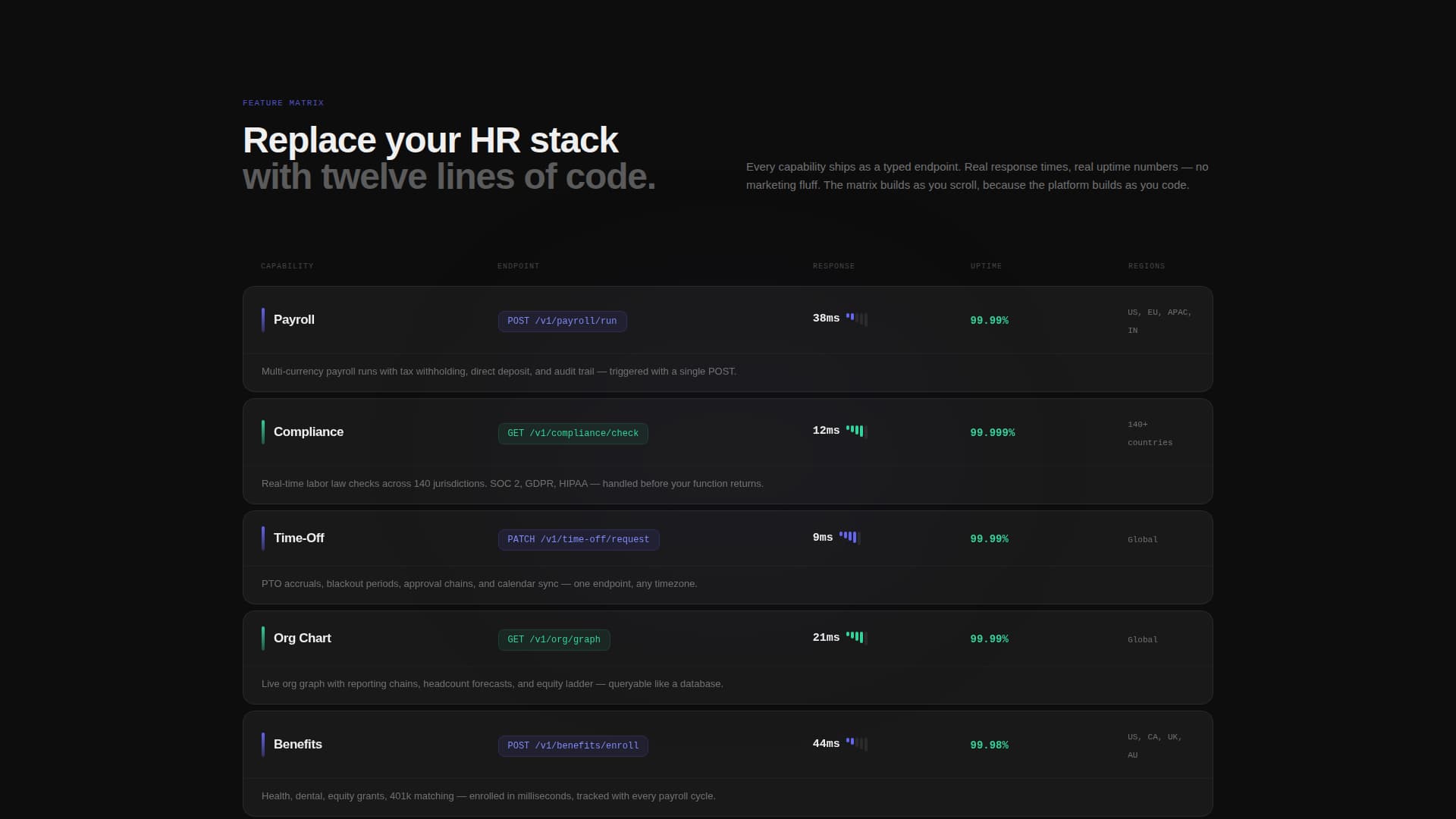This screenshot has height=819, width=1456.
Task: Click the response sparkline beside 38ms
Action: (x=858, y=318)
